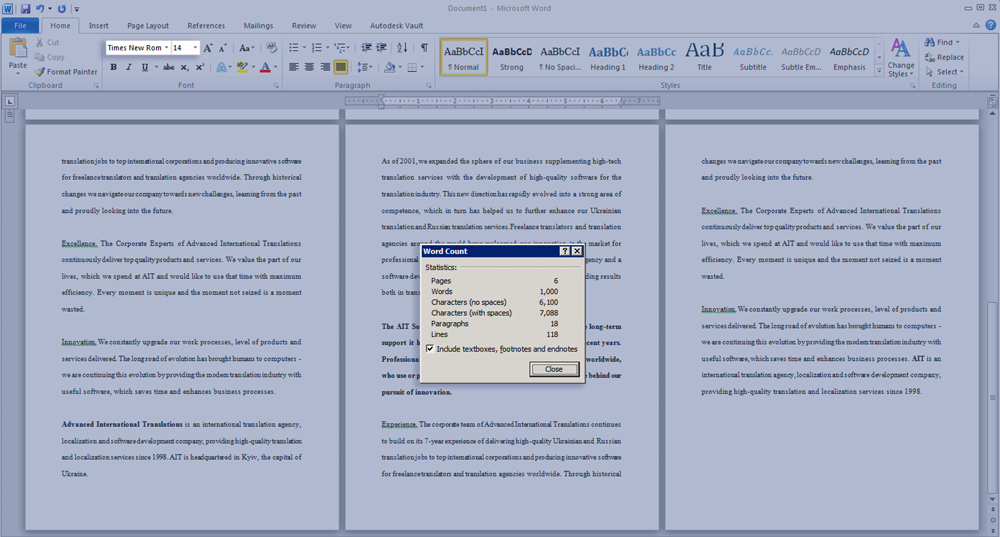Click the tab selector button left of ruler
The image size is (1000, 537).
pyautogui.click(x=10, y=101)
